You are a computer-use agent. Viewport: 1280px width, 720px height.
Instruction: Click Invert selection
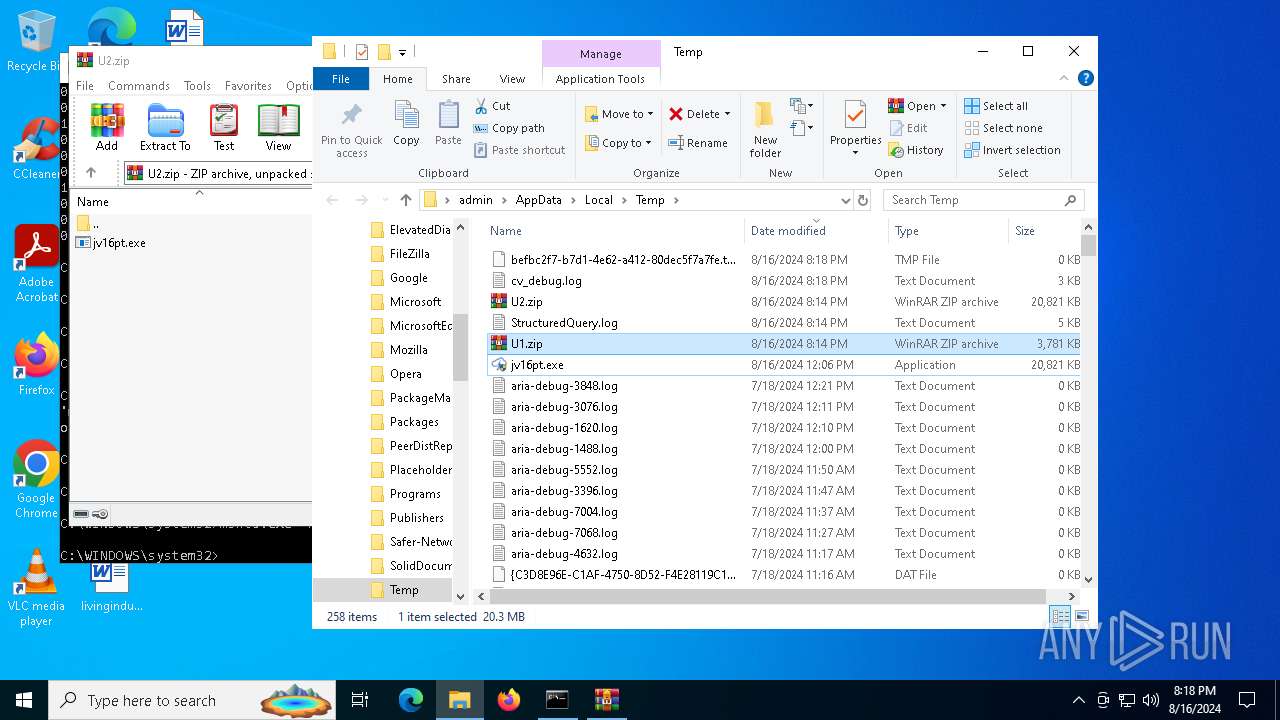pos(1012,150)
